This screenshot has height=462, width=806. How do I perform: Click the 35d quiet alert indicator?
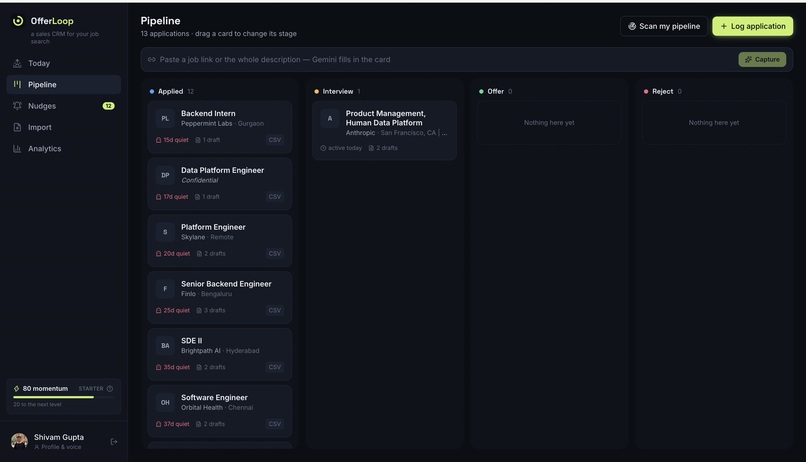(173, 367)
